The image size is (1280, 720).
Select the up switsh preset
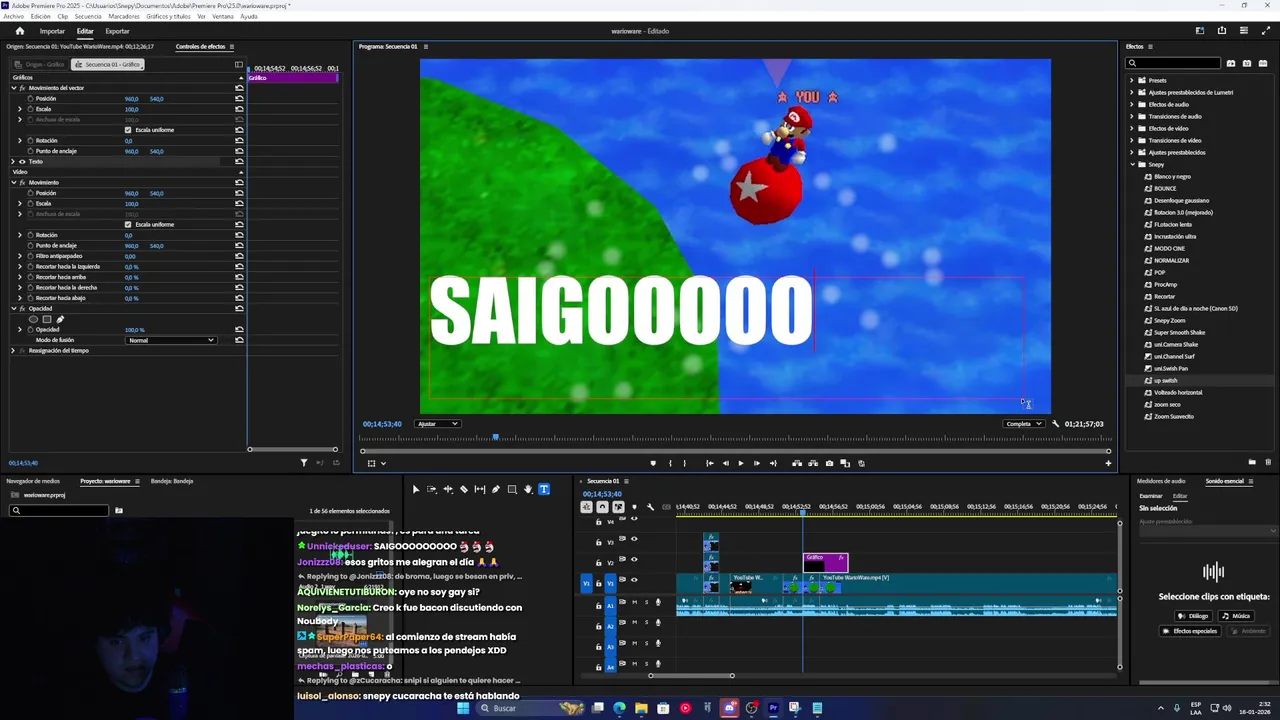[x=1166, y=380]
